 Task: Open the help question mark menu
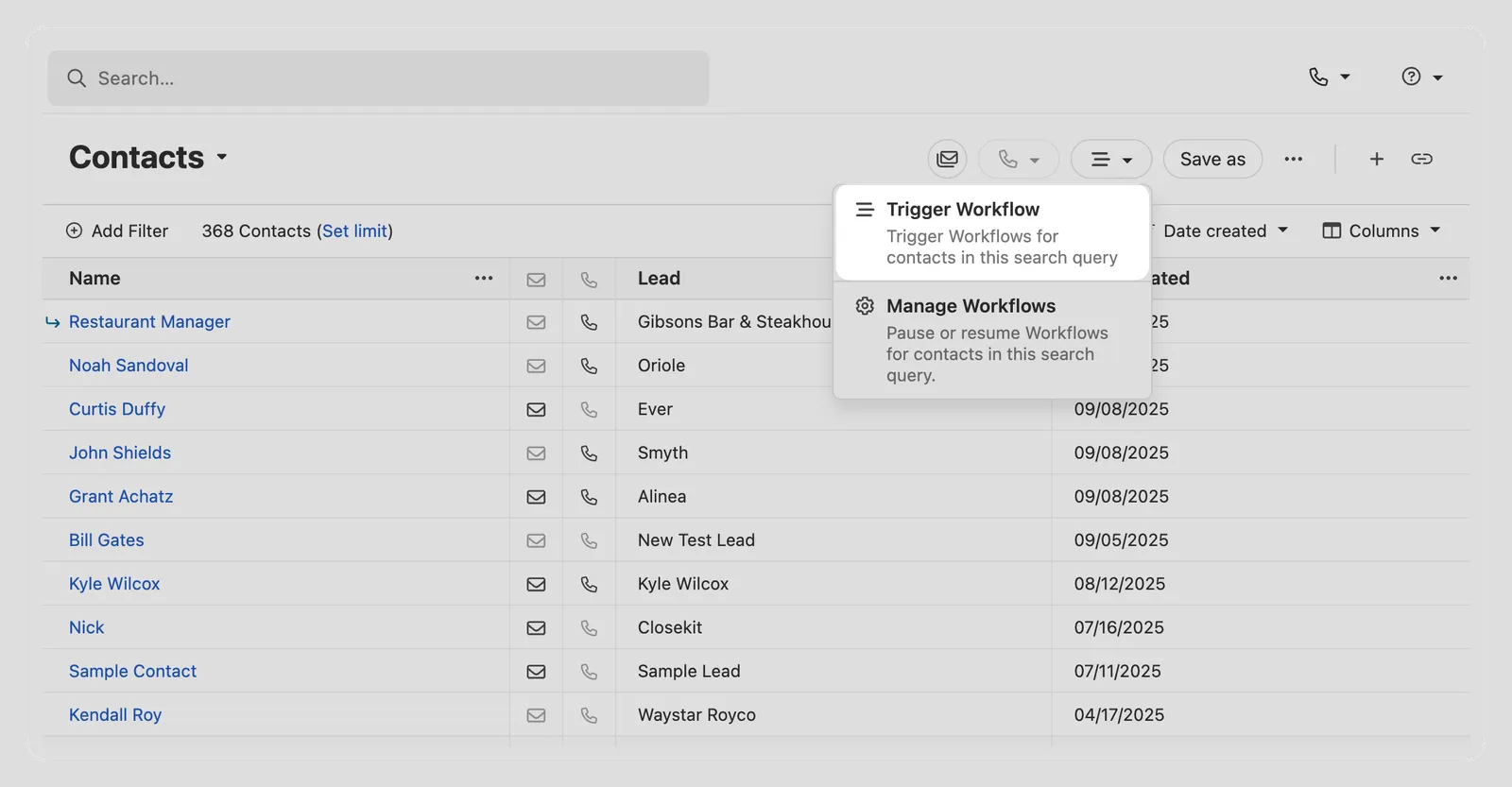click(1421, 77)
